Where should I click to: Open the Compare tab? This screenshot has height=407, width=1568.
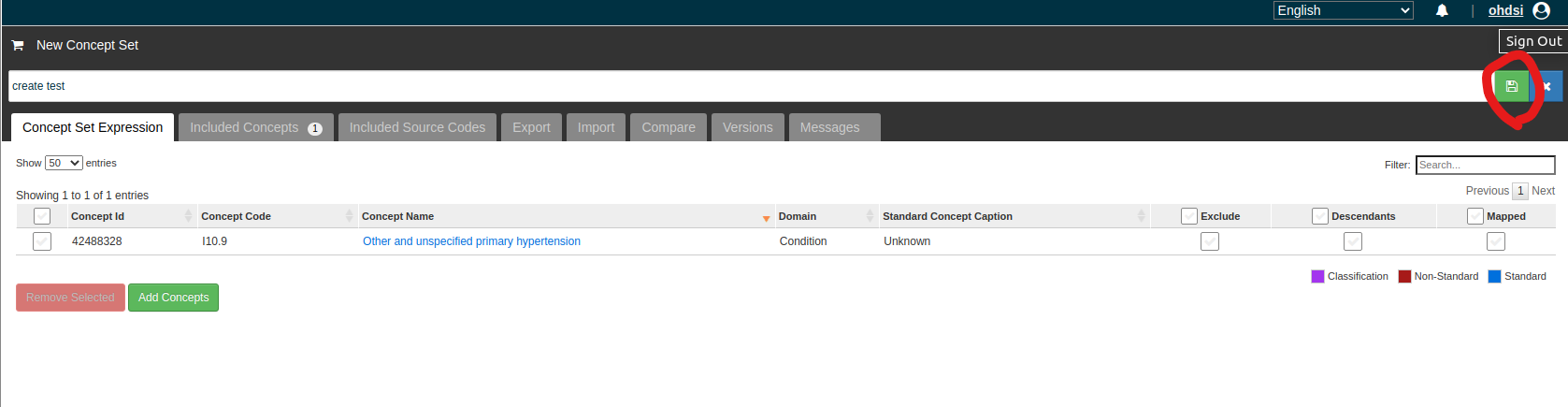(x=669, y=127)
